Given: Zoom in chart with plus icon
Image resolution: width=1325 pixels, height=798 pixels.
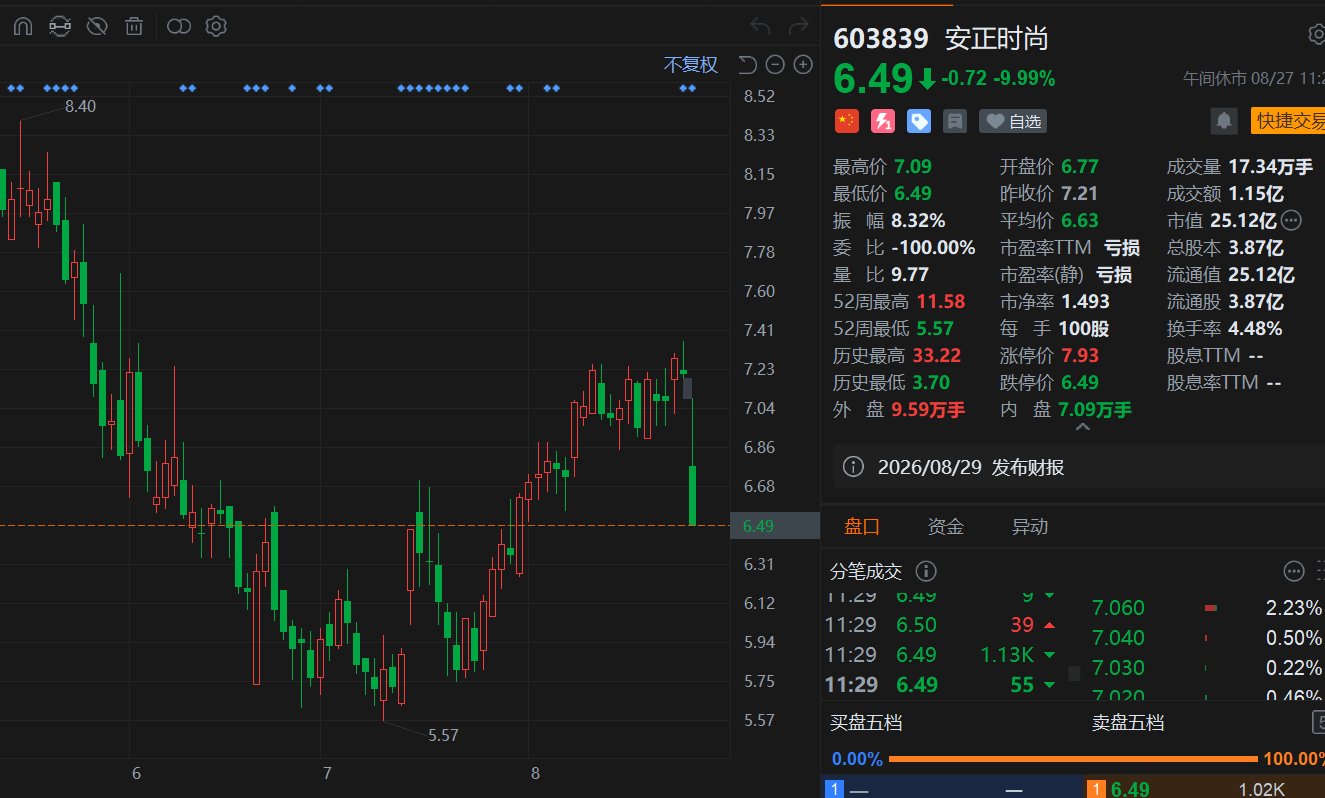Looking at the screenshot, I should point(803,65).
